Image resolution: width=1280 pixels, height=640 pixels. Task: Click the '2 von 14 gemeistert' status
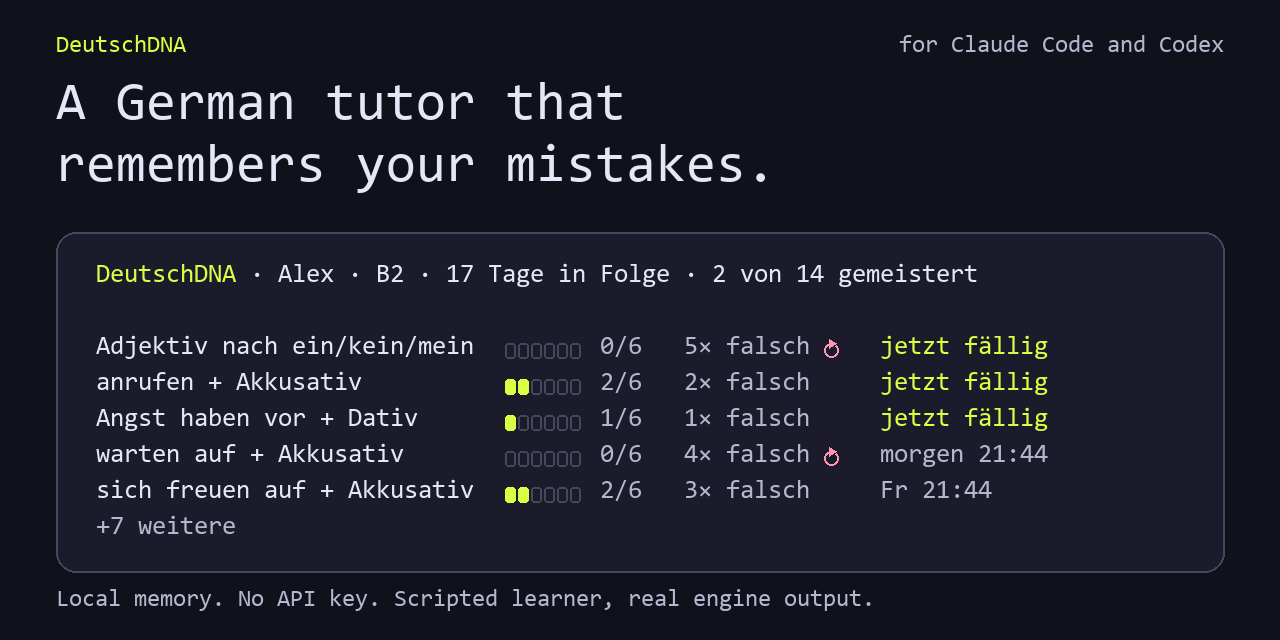(x=845, y=274)
